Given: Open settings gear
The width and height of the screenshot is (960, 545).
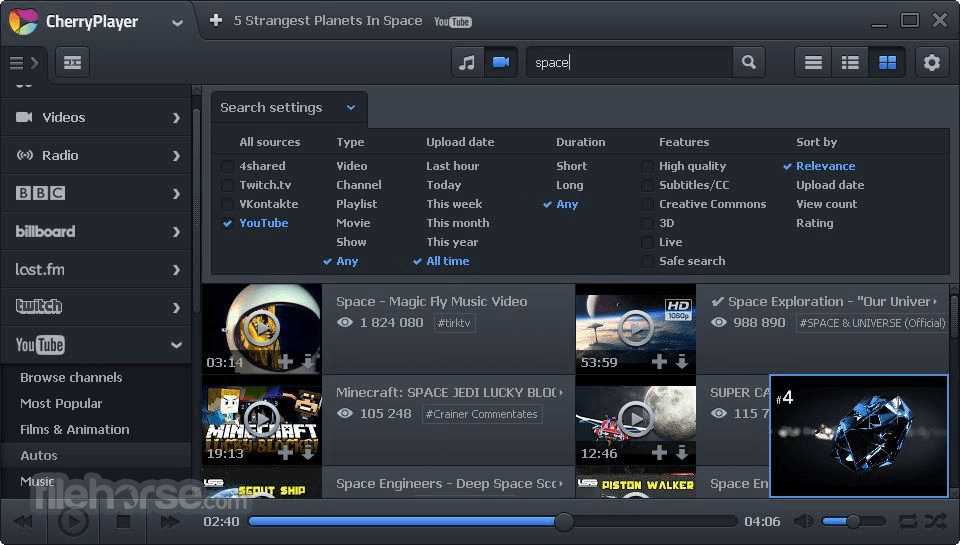Looking at the screenshot, I should [932, 62].
